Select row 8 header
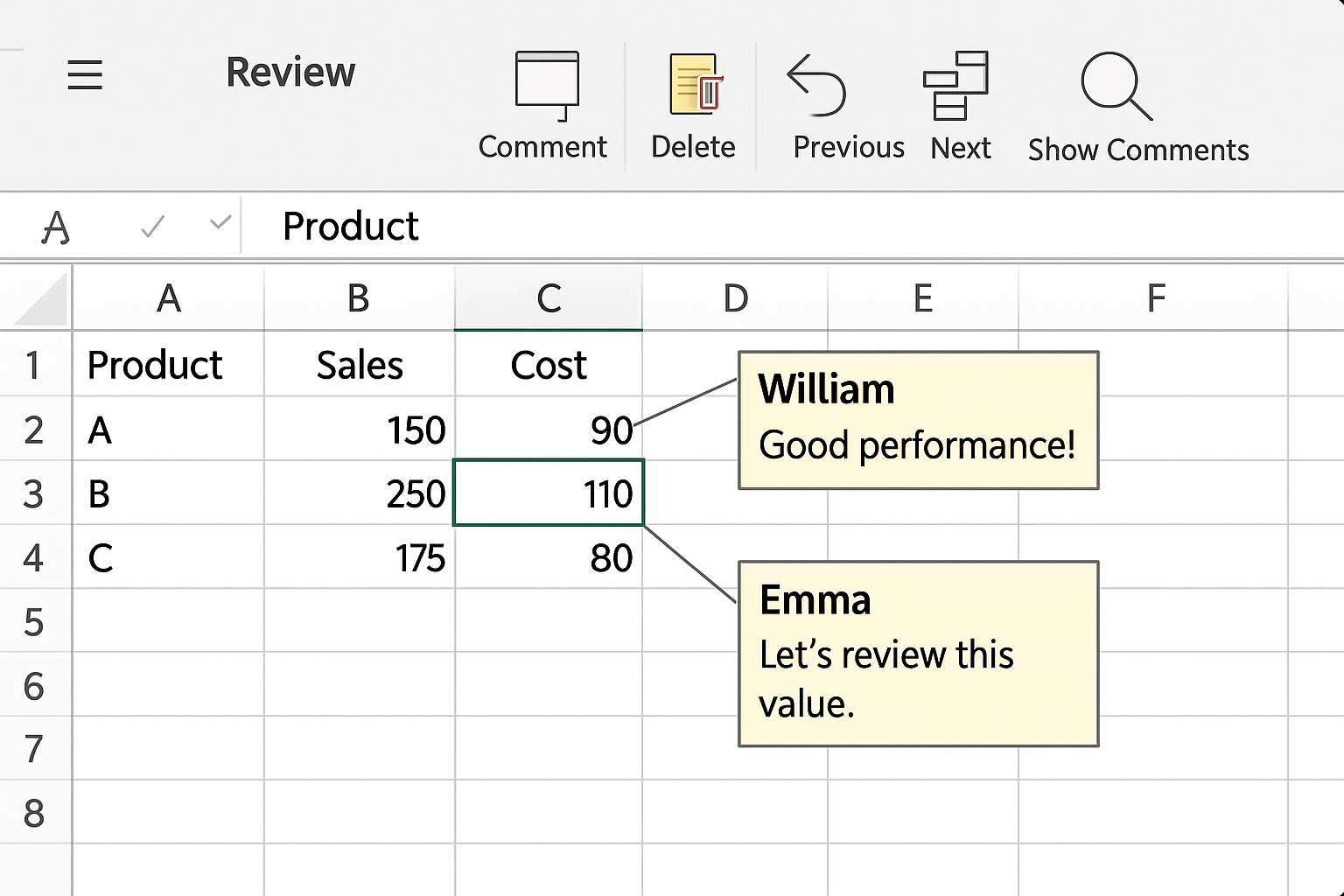This screenshot has height=896, width=1344. point(34,813)
